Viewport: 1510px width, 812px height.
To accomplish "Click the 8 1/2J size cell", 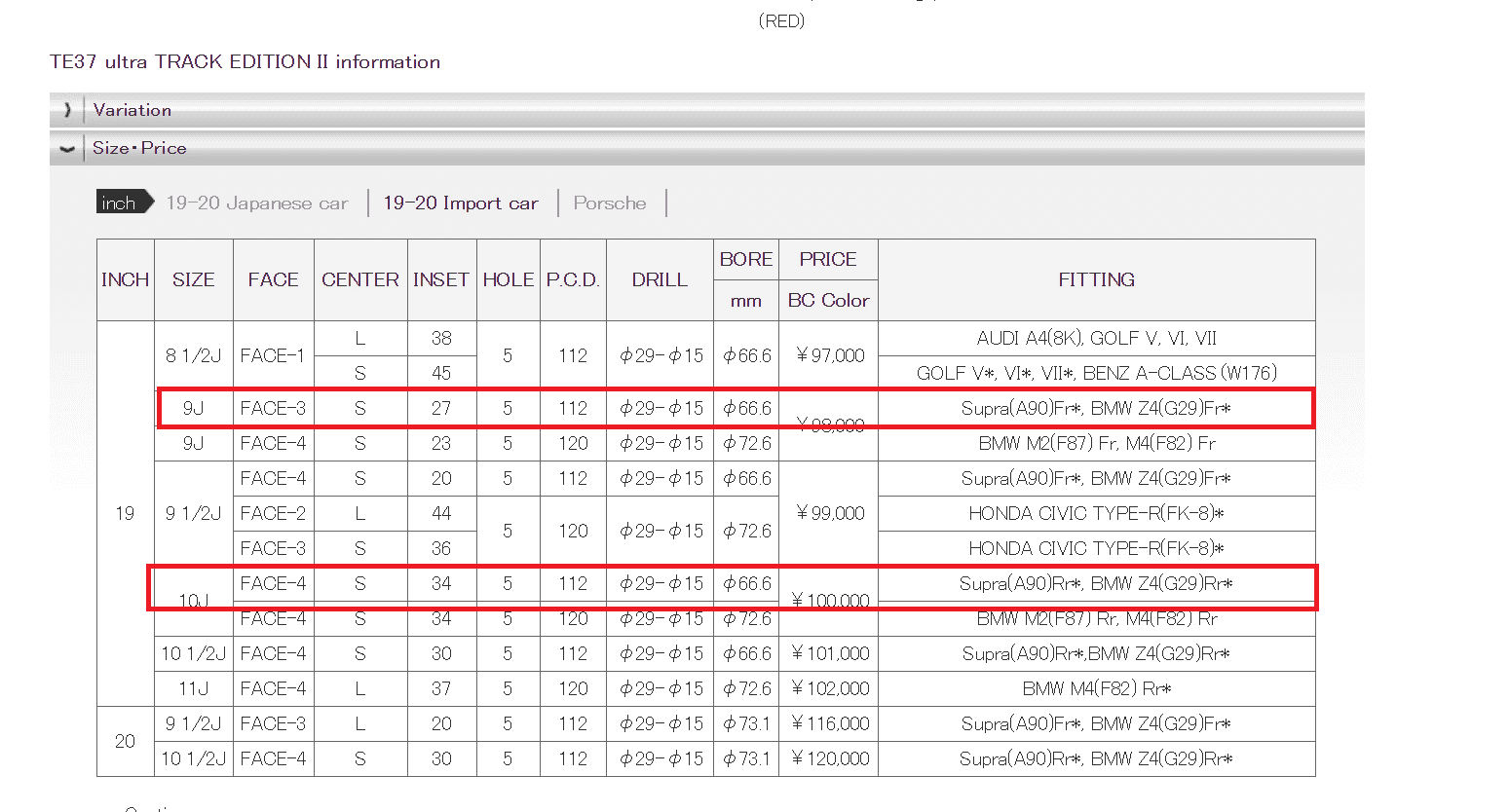I will (194, 355).
